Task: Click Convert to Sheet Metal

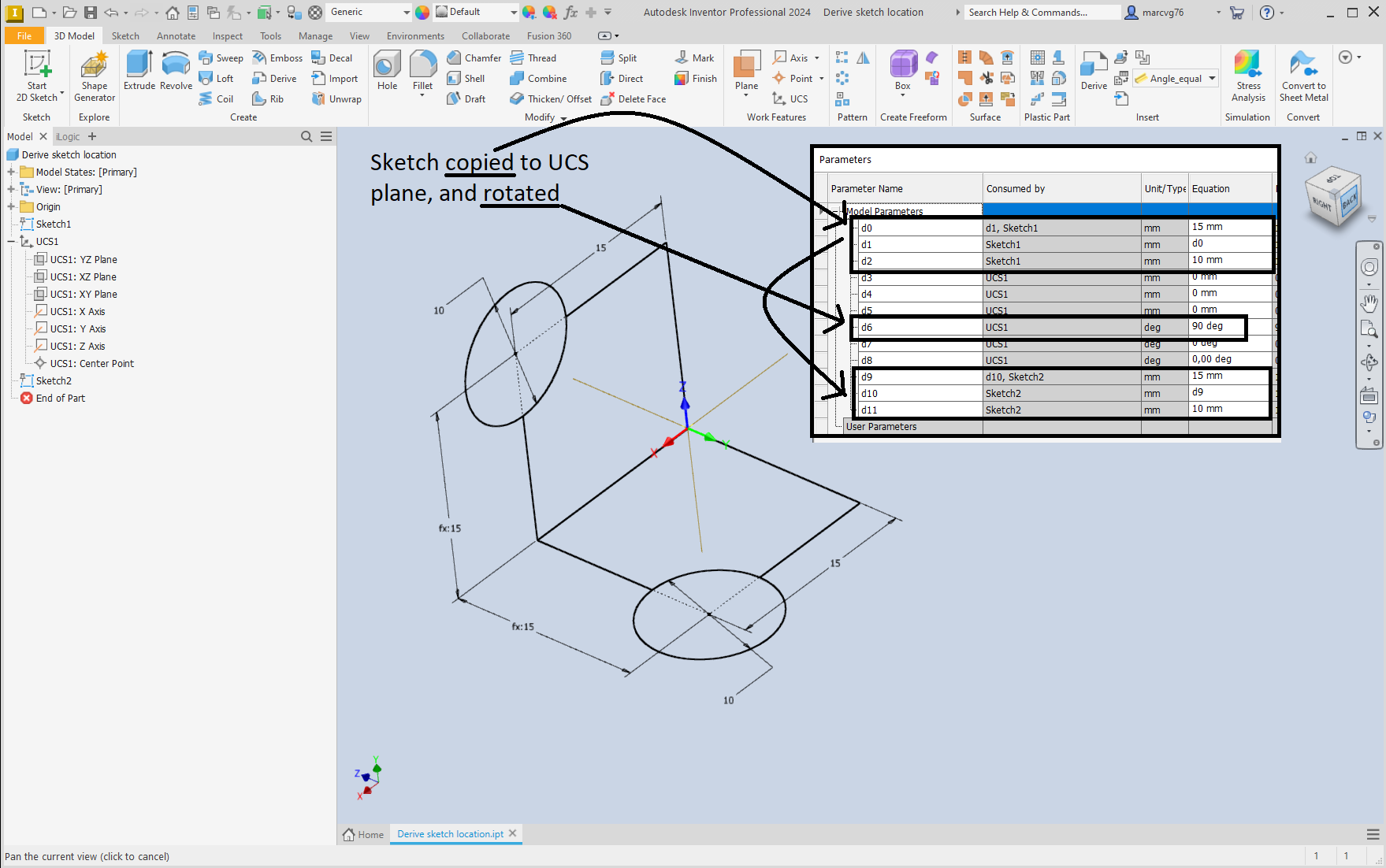Action: [x=1302, y=75]
